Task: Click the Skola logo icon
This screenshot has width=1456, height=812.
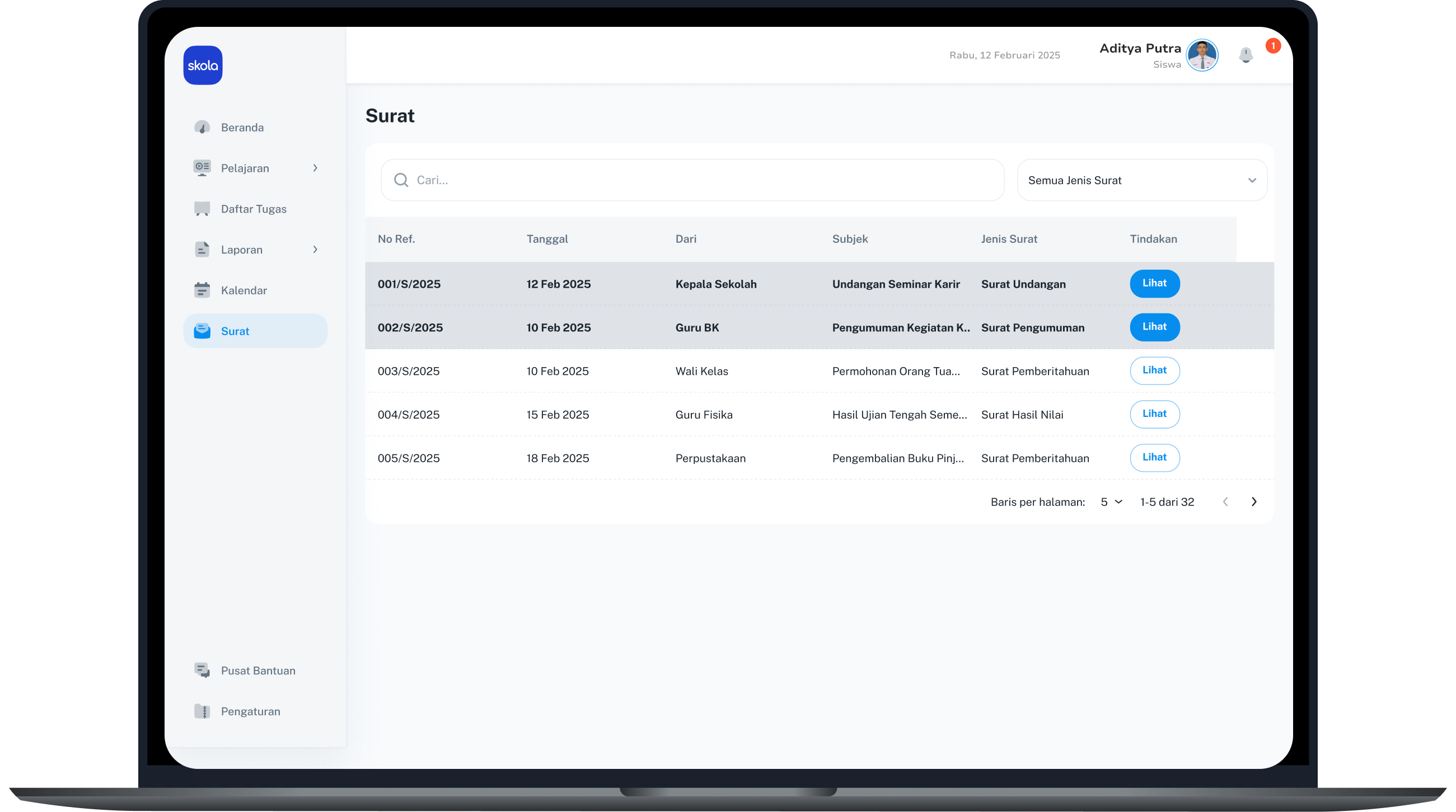Action: pyautogui.click(x=202, y=65)
